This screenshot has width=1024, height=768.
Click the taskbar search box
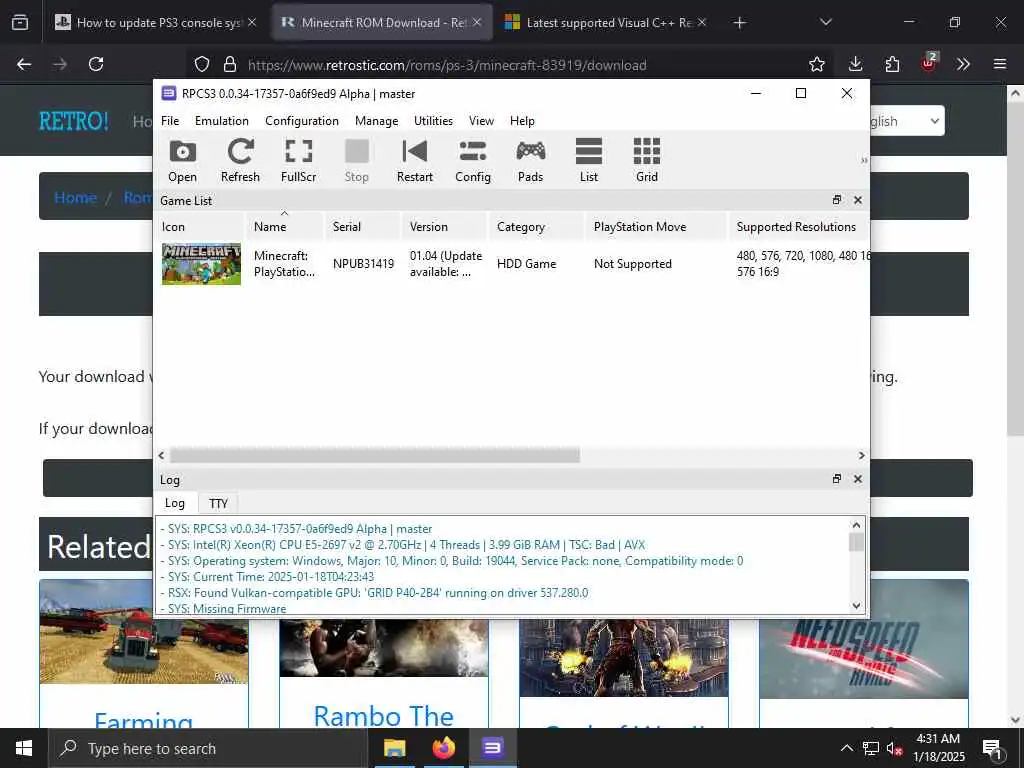208,748
